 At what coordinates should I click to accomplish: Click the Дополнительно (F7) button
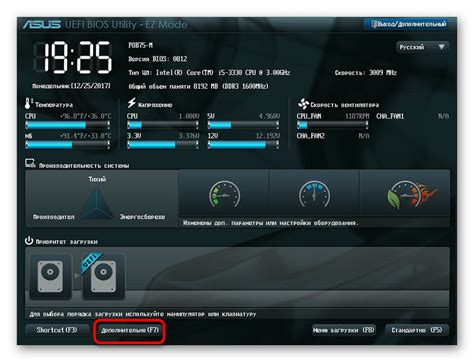129,330
